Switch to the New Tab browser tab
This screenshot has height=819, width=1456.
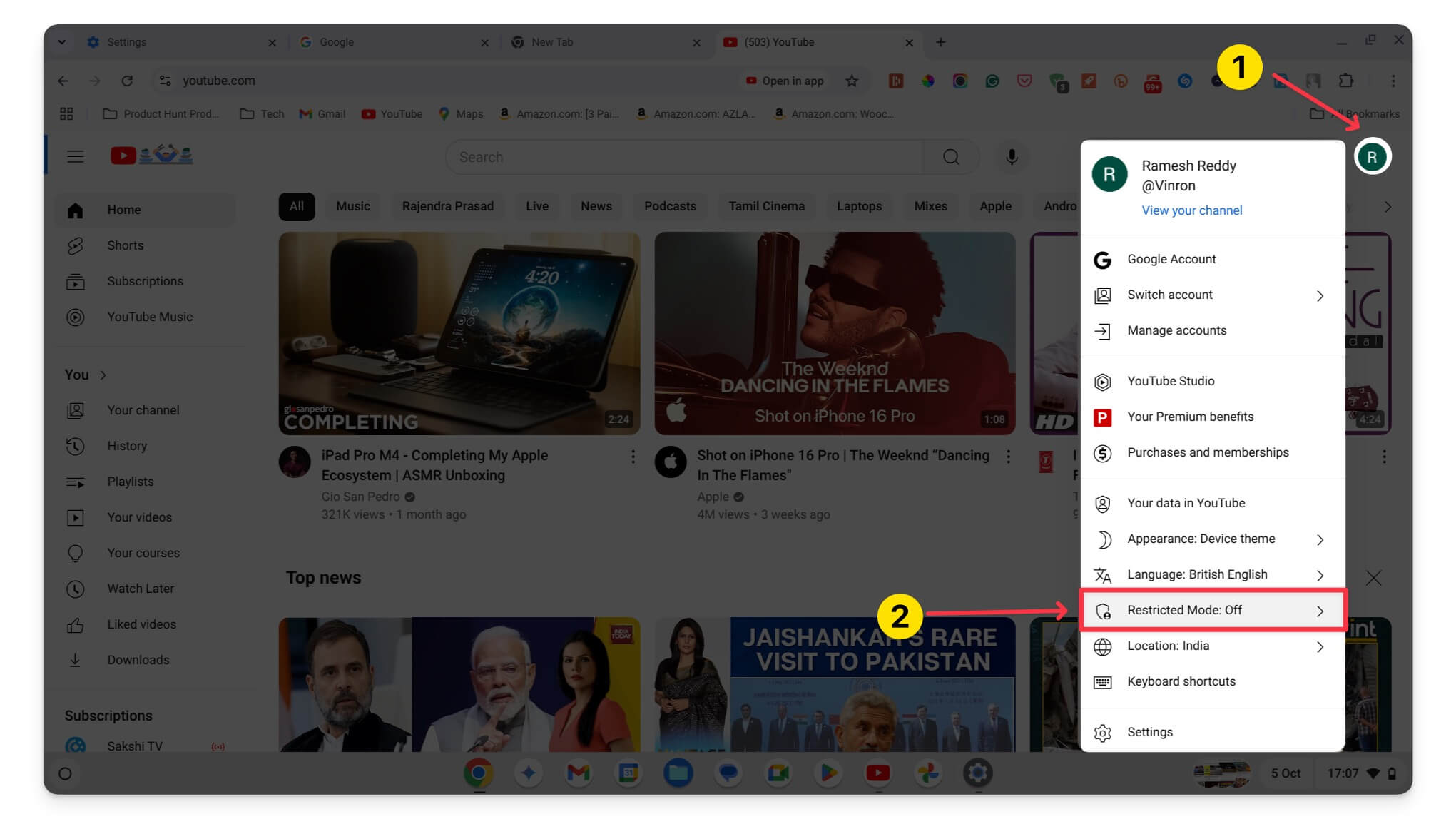[x=605, y=42]
